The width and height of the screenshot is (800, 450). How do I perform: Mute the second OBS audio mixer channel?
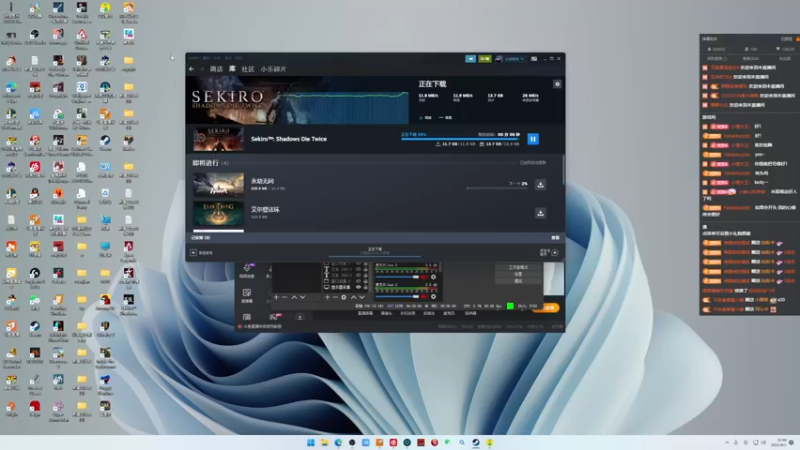coord(424,296)
